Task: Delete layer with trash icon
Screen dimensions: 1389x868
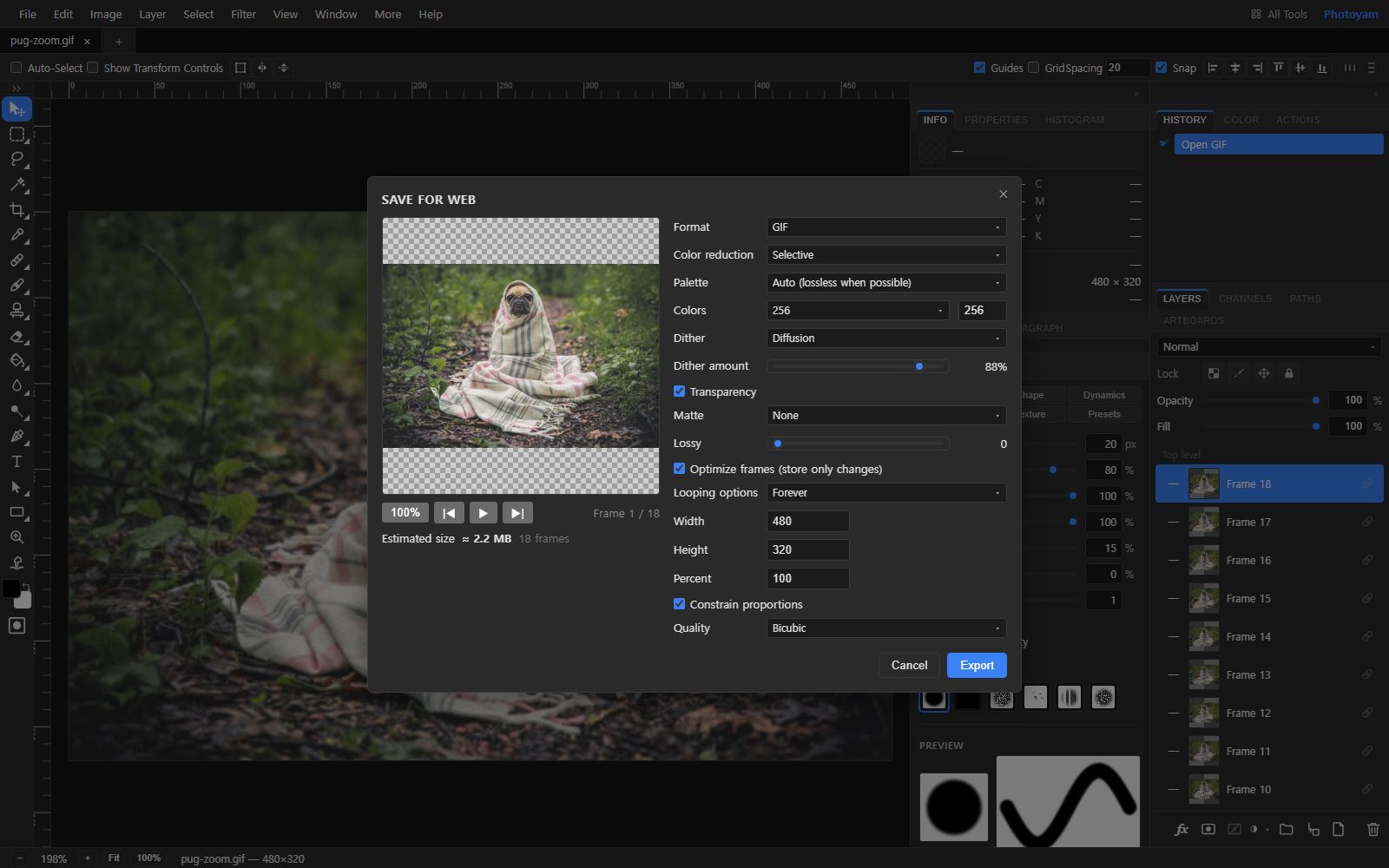Action: pos(1373,830)
